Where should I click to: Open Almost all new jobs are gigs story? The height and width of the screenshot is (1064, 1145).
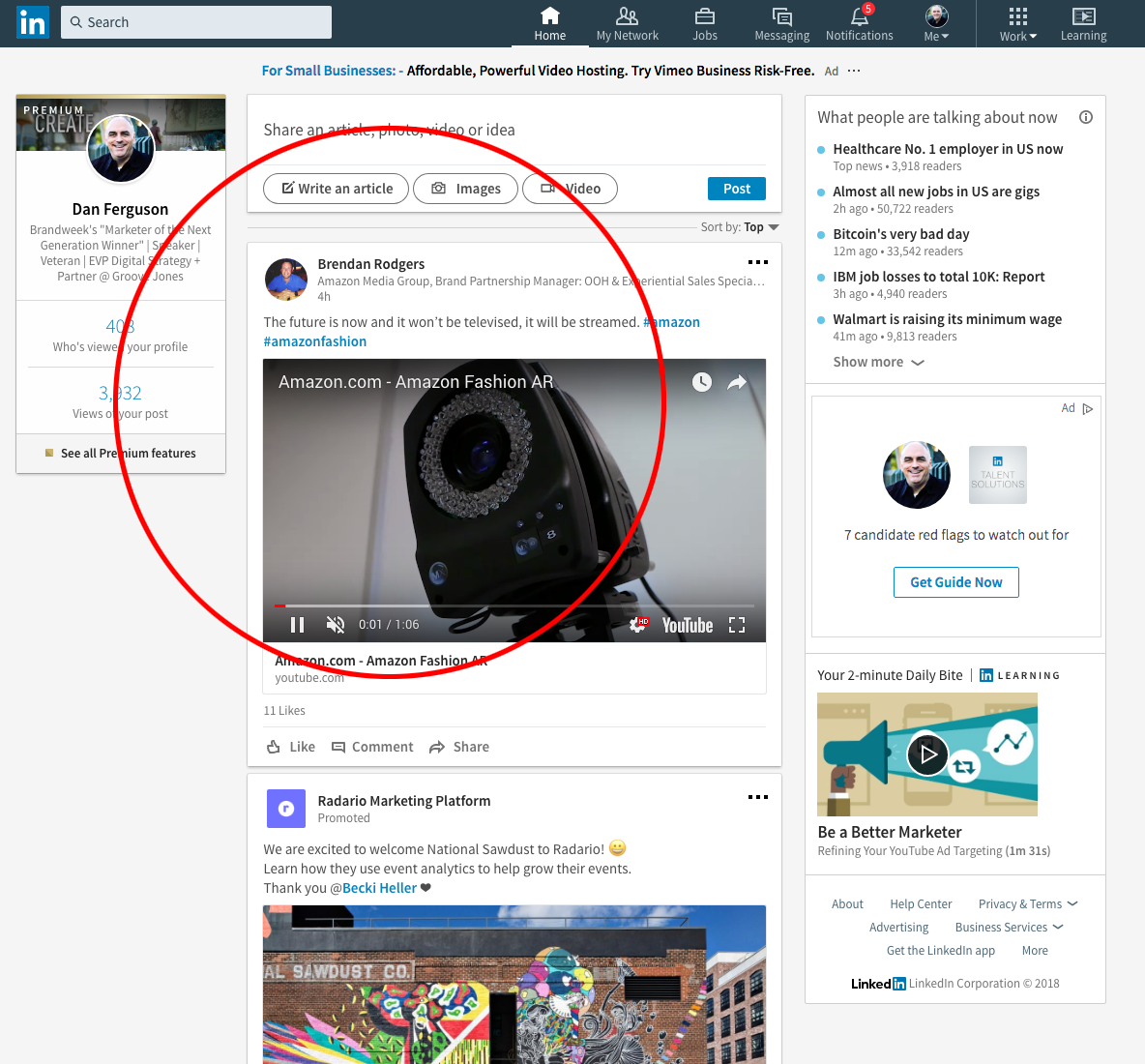[x=936, y=192]
